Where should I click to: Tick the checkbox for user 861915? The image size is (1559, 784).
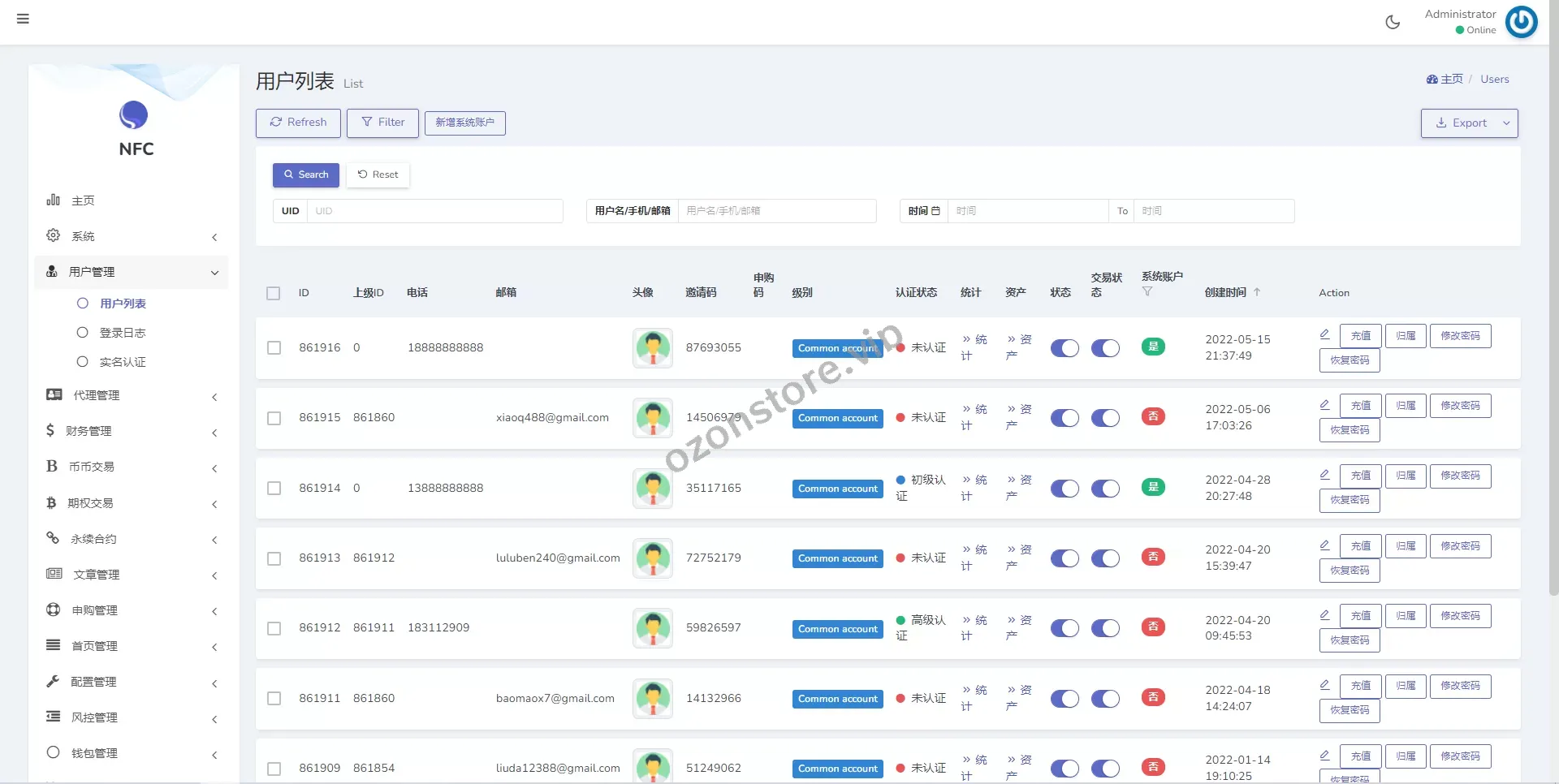click(274, 418)
